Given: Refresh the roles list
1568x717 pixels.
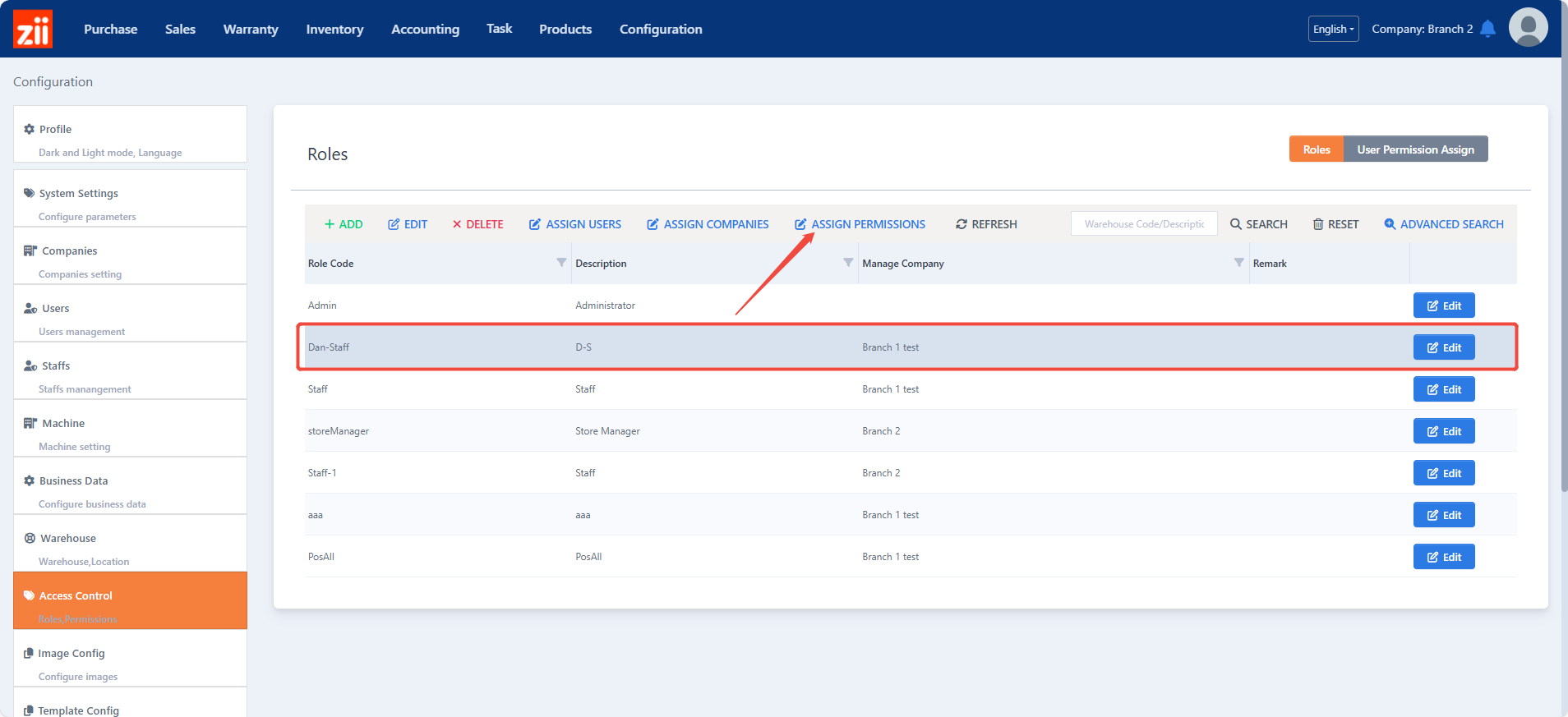Looking at the screenshot, I should tap(985, 224).
